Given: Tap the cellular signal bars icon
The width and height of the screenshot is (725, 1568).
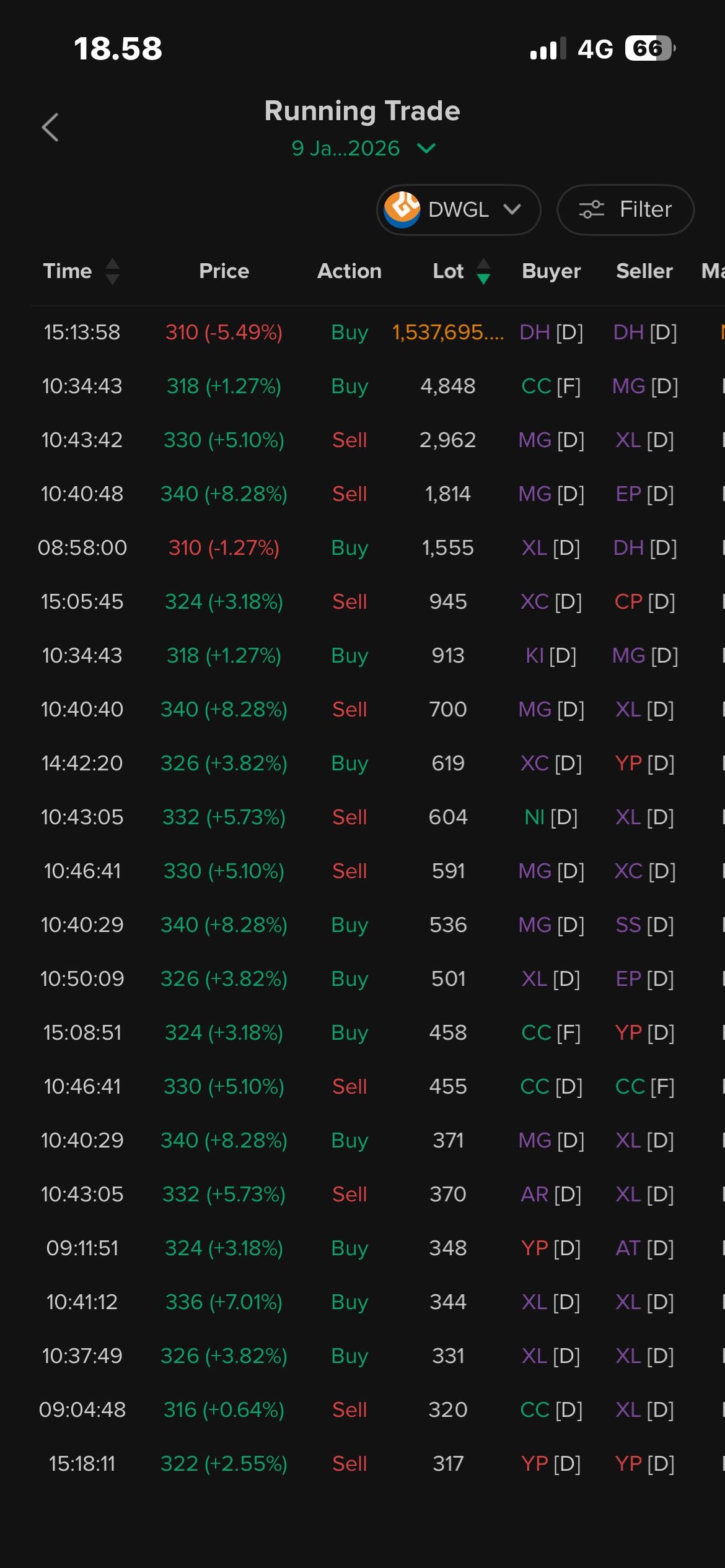Looking at the screenshot, I should tap(548, 48).
